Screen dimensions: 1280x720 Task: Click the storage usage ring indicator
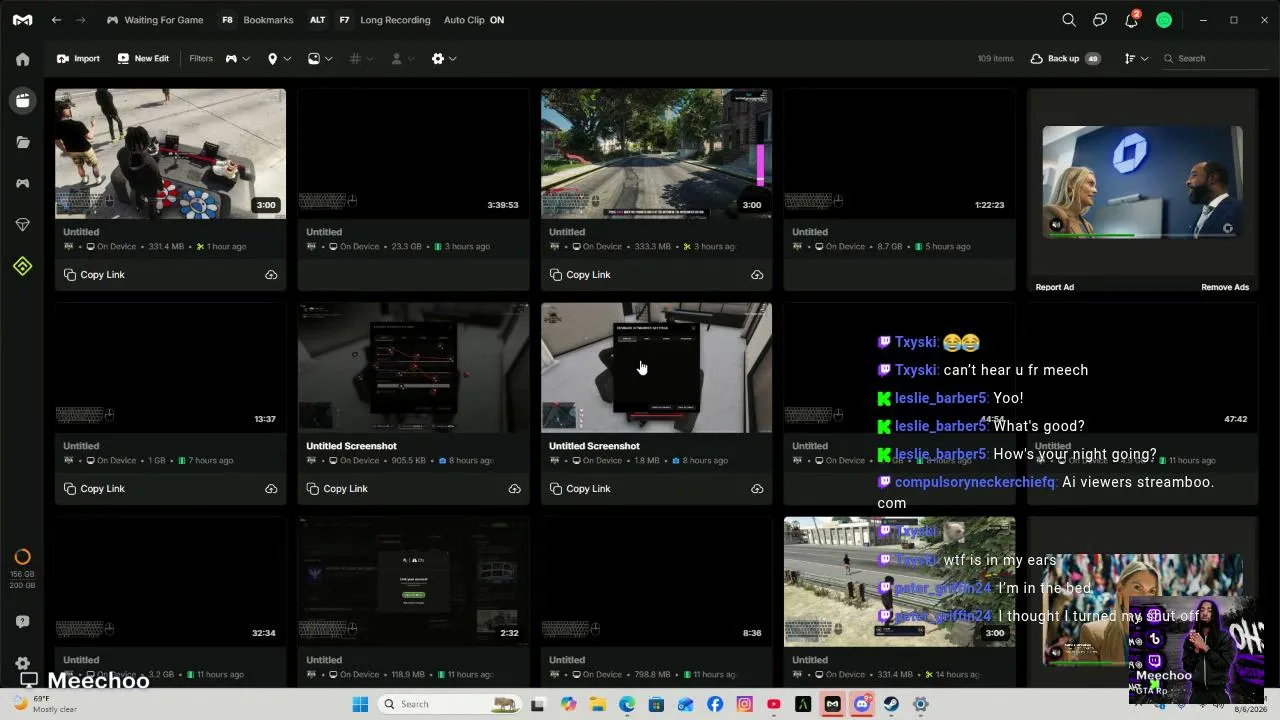point(22,557)
